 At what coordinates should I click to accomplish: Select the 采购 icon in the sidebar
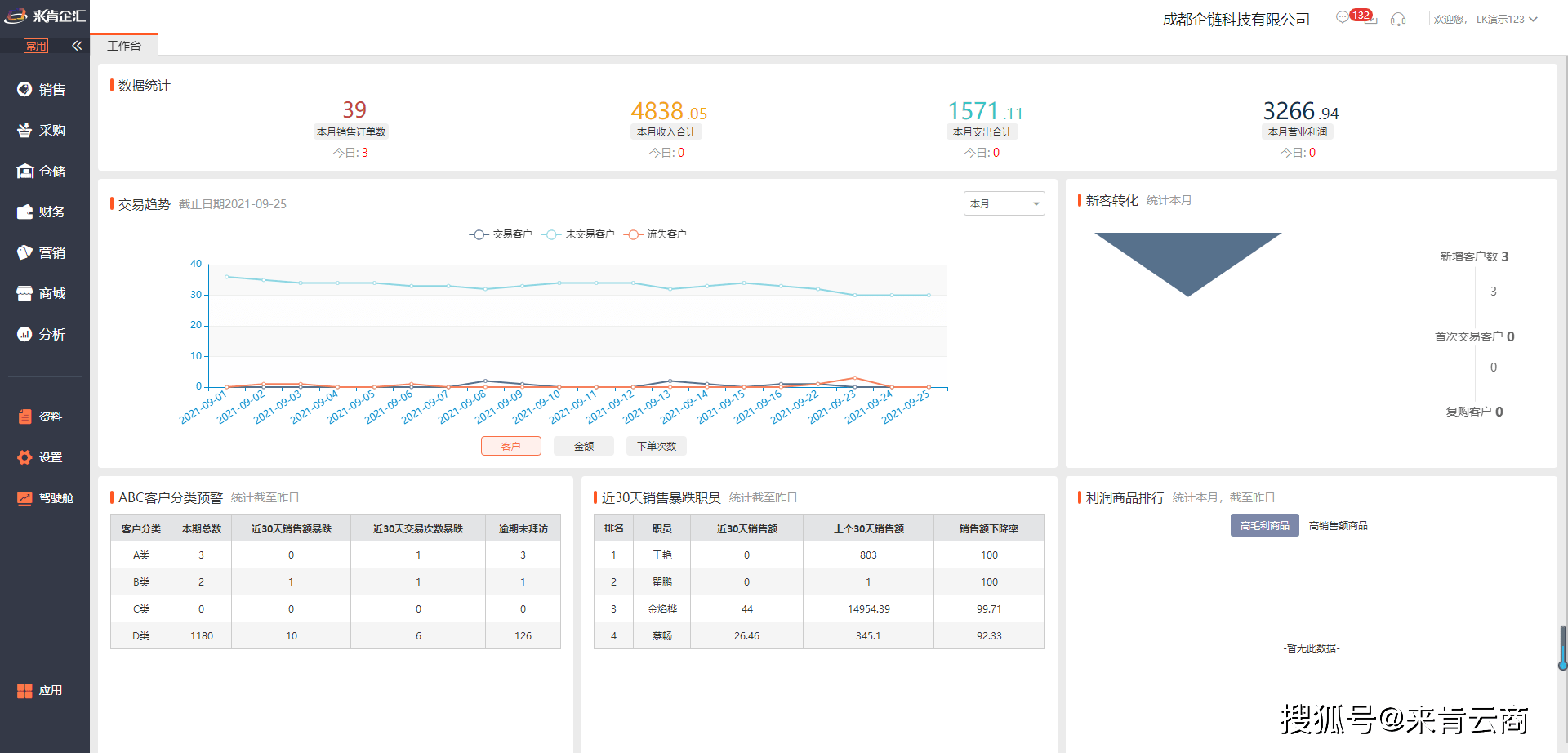point(44,130)
